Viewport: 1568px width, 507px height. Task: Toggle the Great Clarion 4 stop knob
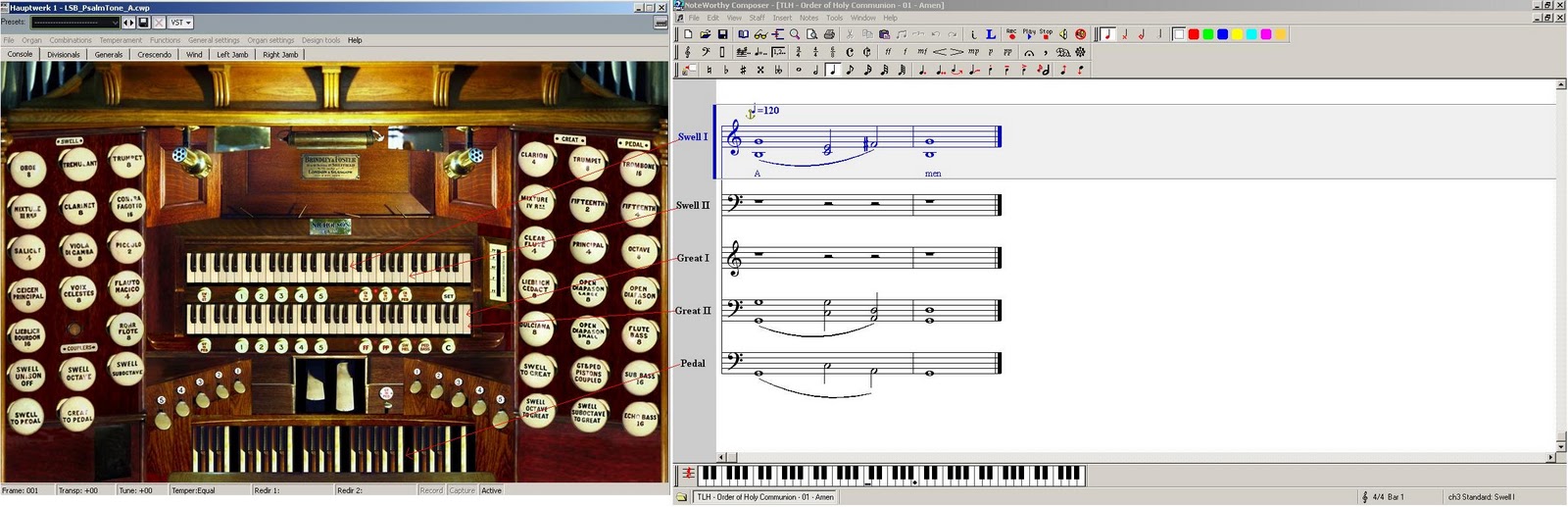pyautogui.click(x=535, y=158)
